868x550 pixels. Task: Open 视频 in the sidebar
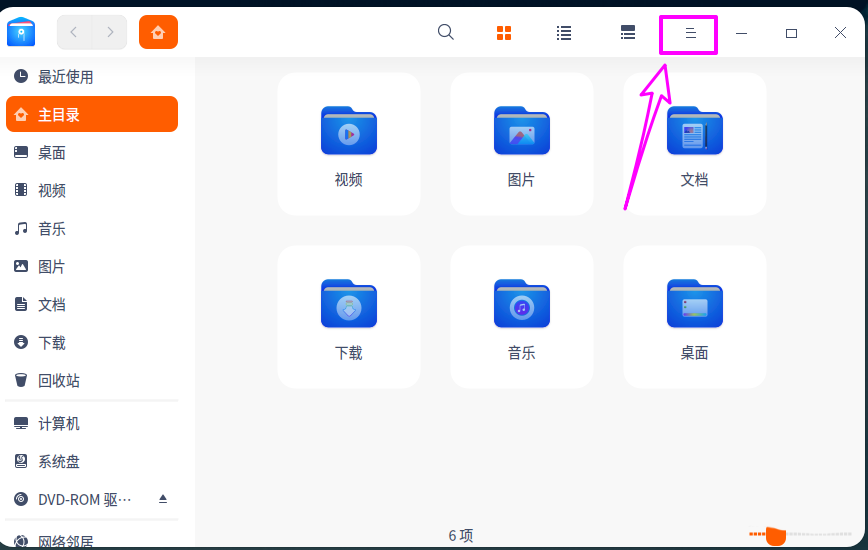tap(92, 190)
